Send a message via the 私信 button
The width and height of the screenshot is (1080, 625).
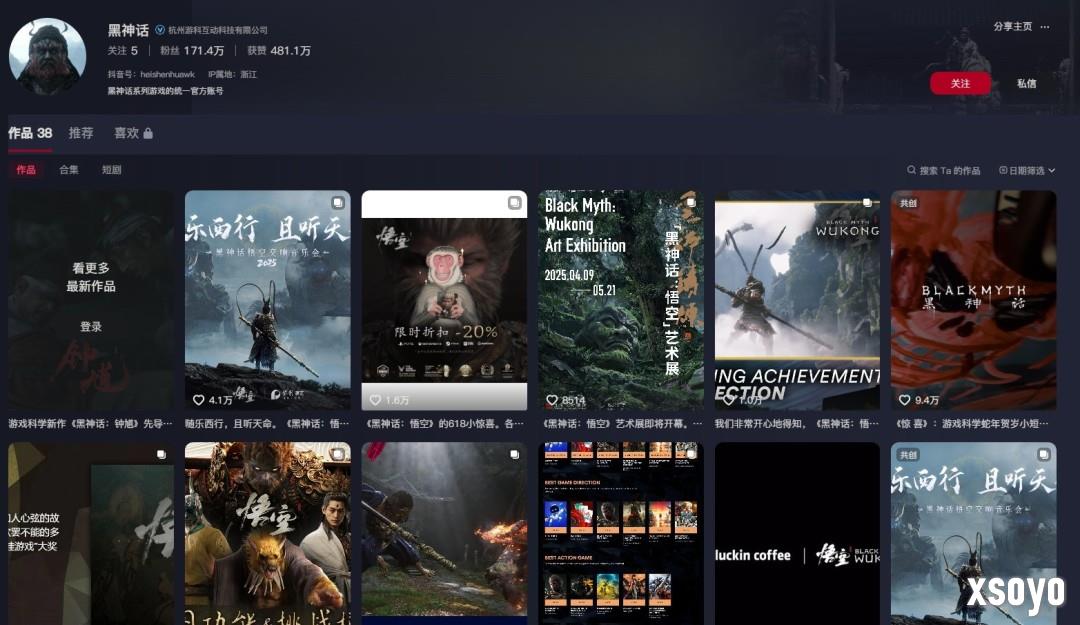coord(1026,83)
